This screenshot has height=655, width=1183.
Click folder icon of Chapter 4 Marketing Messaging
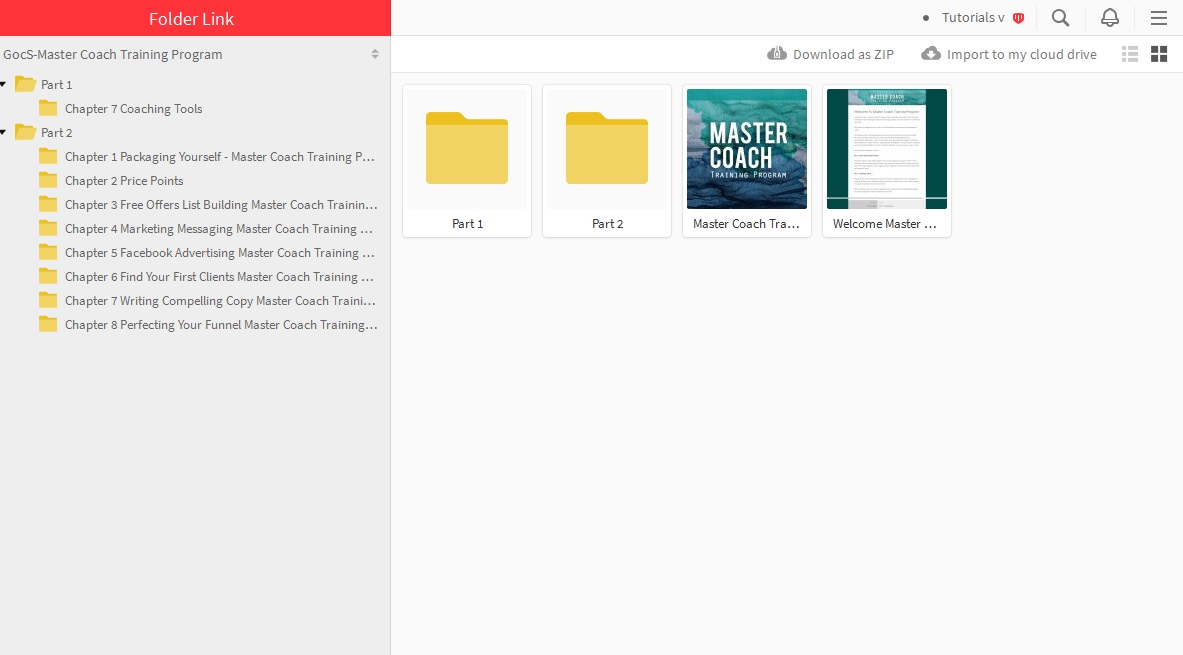click(48, 228)
